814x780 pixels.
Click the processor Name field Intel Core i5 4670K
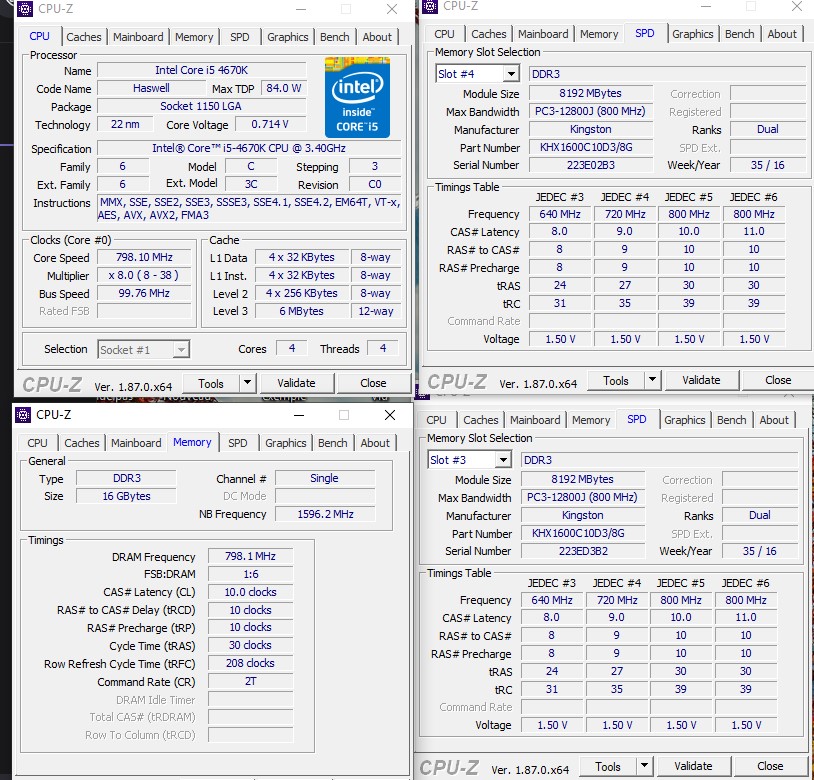pos(201,70)
